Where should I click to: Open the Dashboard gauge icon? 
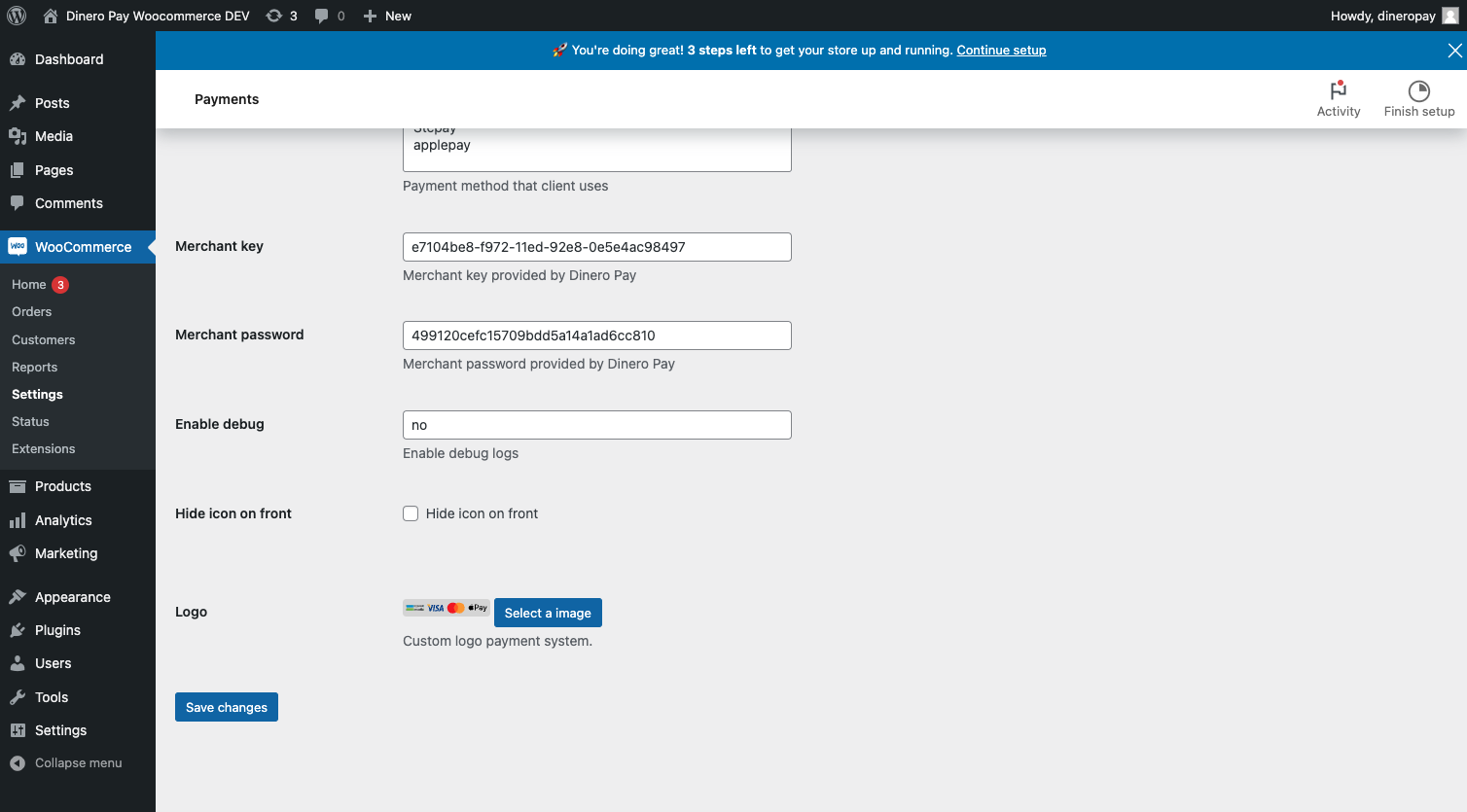[18, 59]
